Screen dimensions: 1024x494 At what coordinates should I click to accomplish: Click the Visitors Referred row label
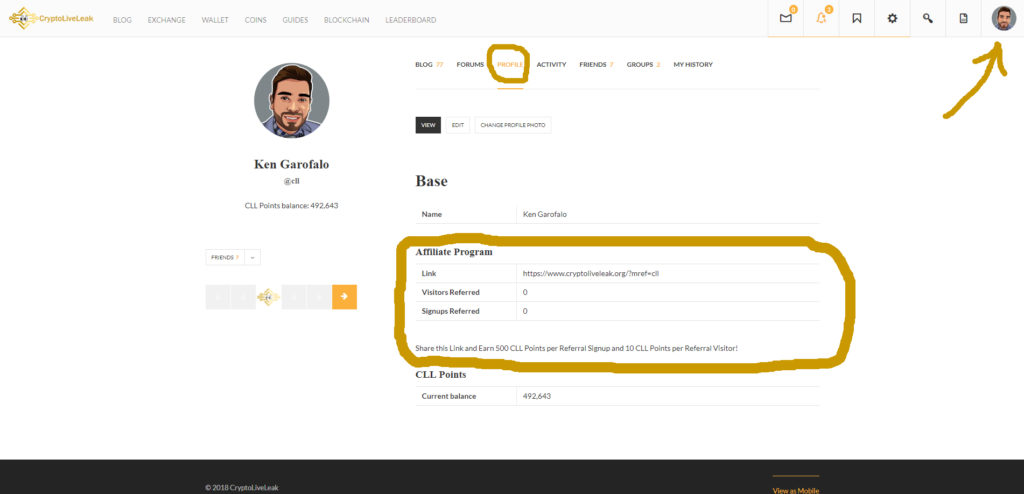click(451, 292)
